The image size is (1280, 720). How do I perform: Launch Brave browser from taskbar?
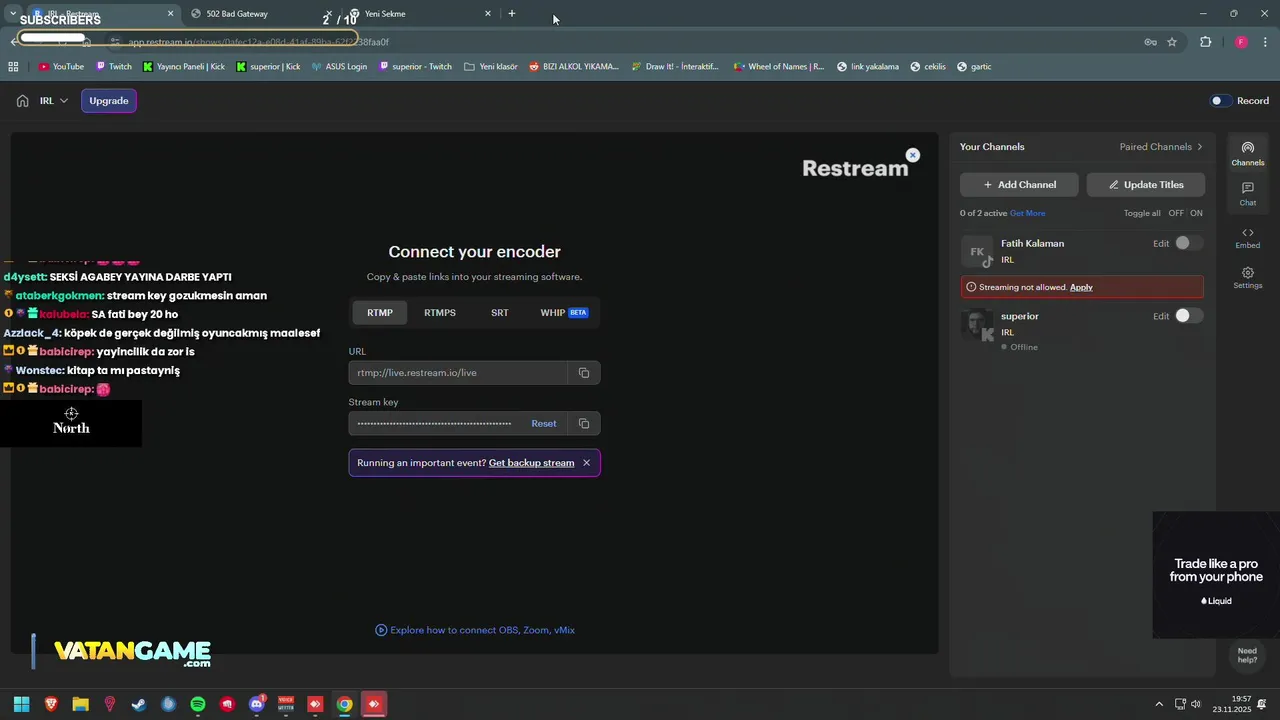coord(51,704)
